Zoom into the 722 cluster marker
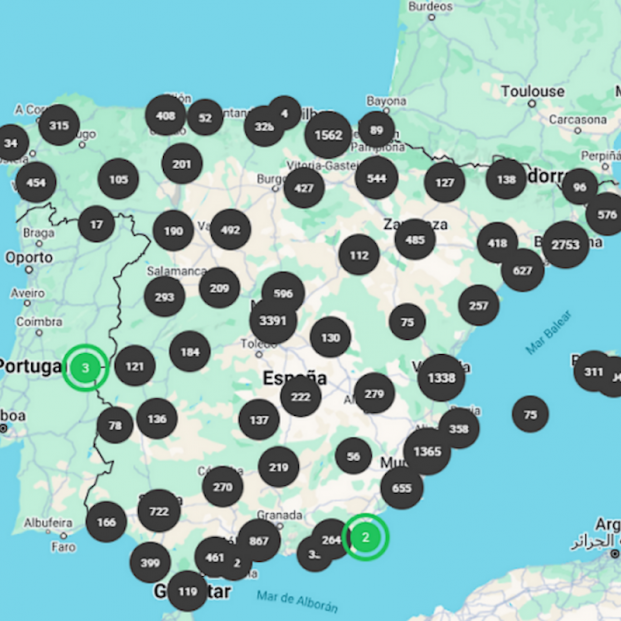Image resolution: width=621 pixels, height=621 pixels. tap(159, 511)
